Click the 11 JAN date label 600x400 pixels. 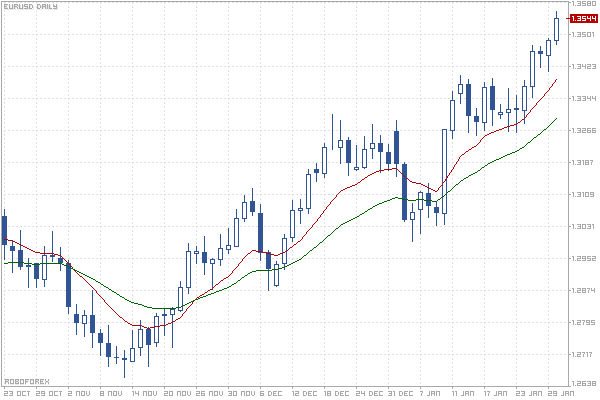tap(463, 393)
